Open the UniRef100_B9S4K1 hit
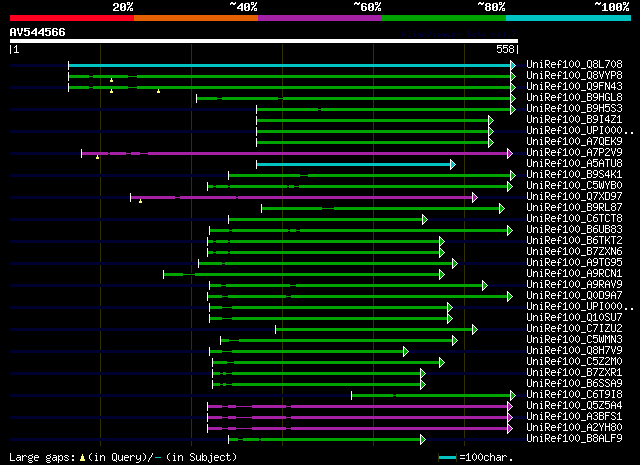The width and height of the screenshot is (640, 465). click(574, 174)
